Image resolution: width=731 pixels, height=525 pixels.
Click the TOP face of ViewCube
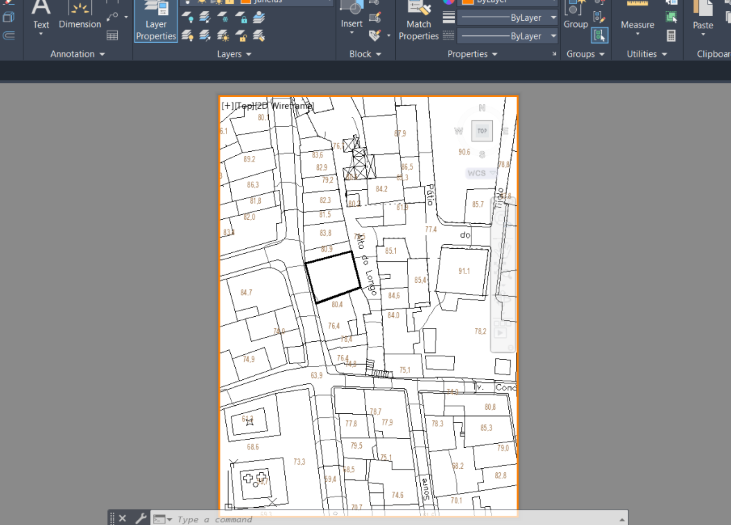pos(482,131)
